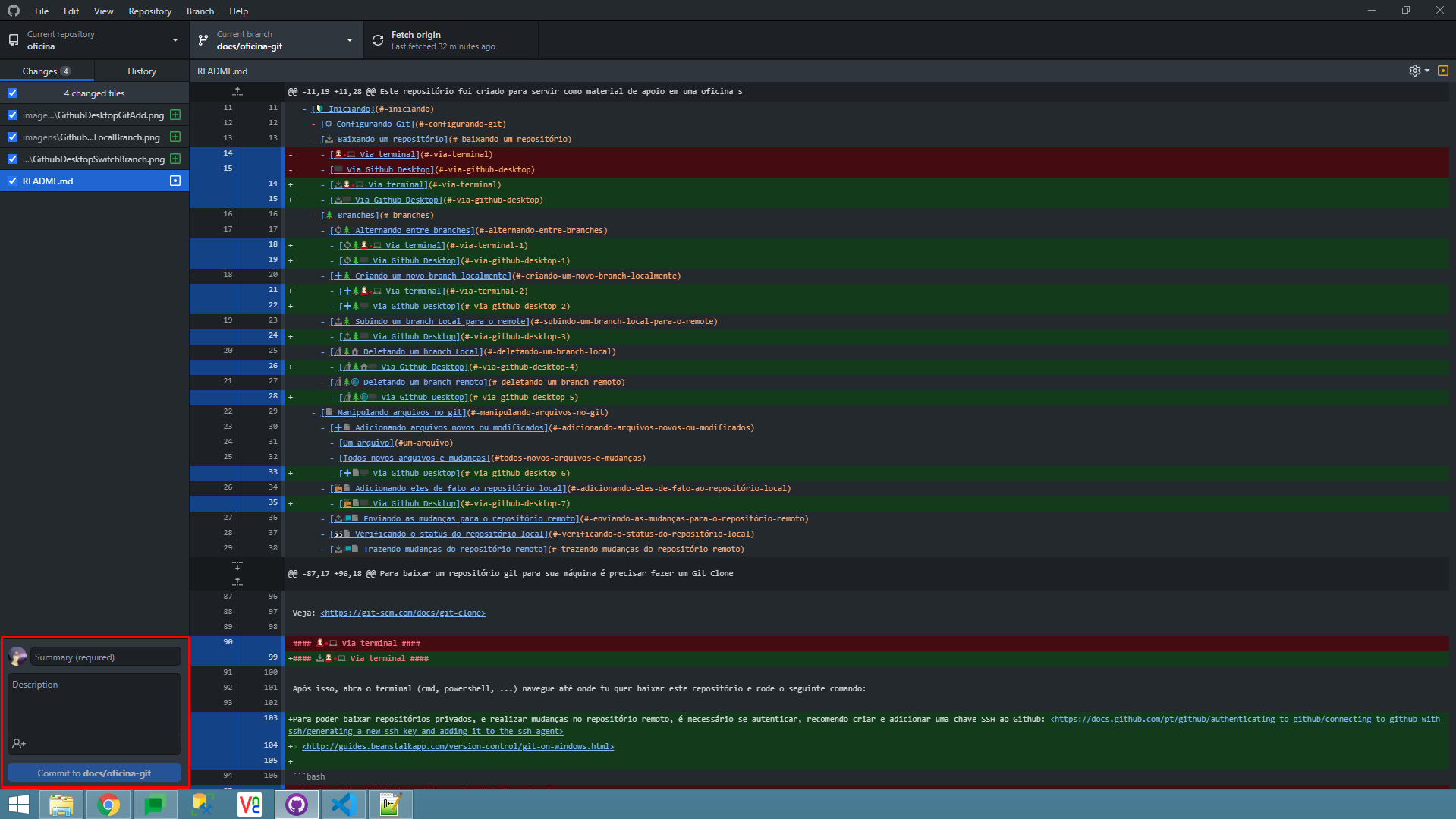The height and width of the screenshot is (819, 1456).
Task: Expand the Current branch dropdown
Action: coord(276,40)
